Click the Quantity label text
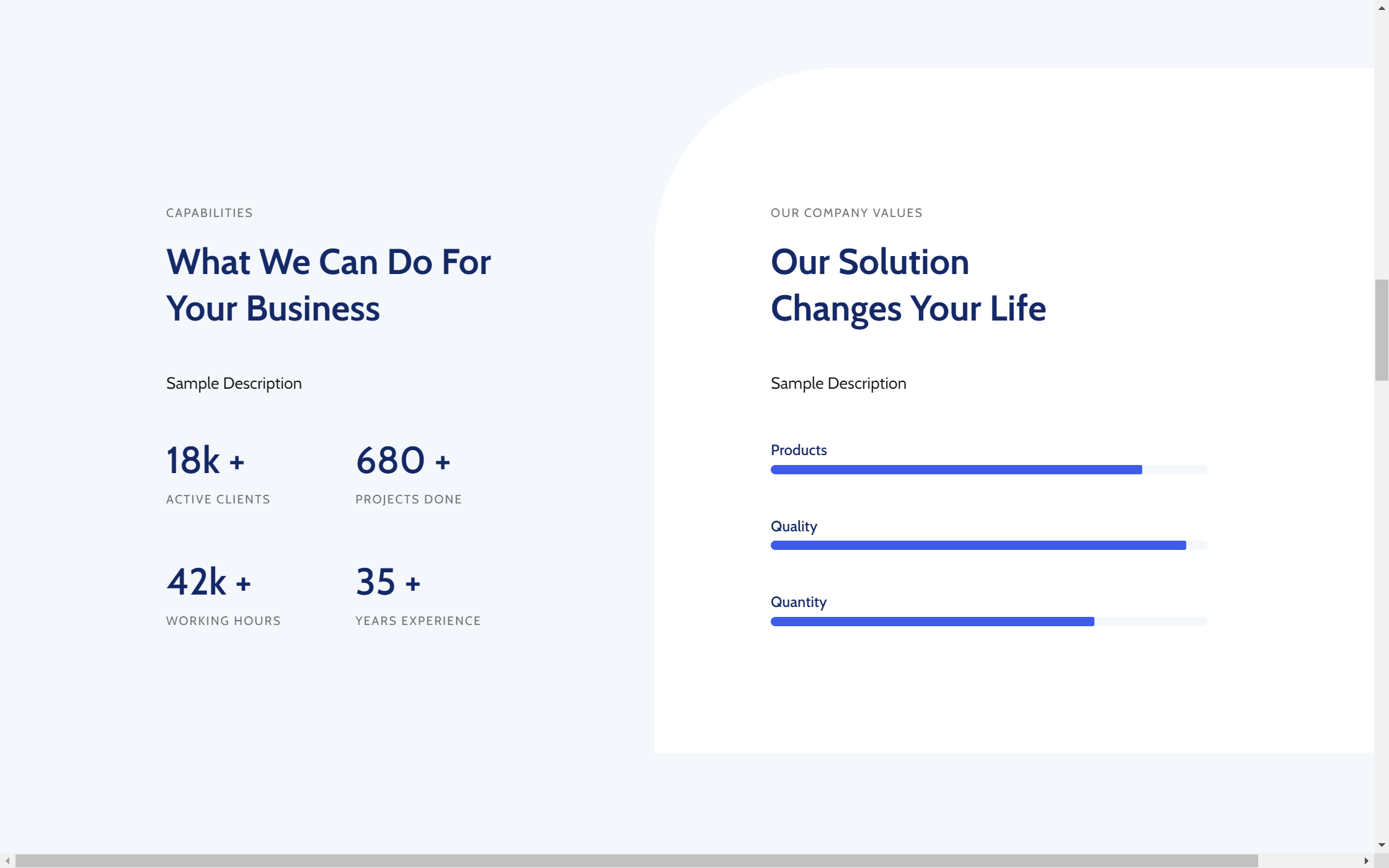 click(798, 603)
